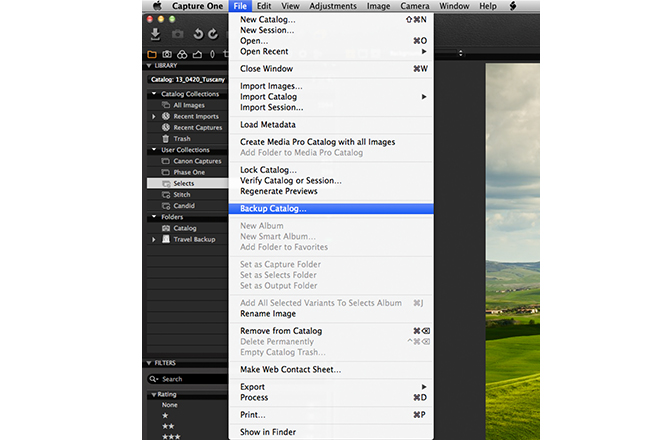Choose Verify Catalog or Session...
The width and height of the screenshot is (660, 440).
(331, 180)
